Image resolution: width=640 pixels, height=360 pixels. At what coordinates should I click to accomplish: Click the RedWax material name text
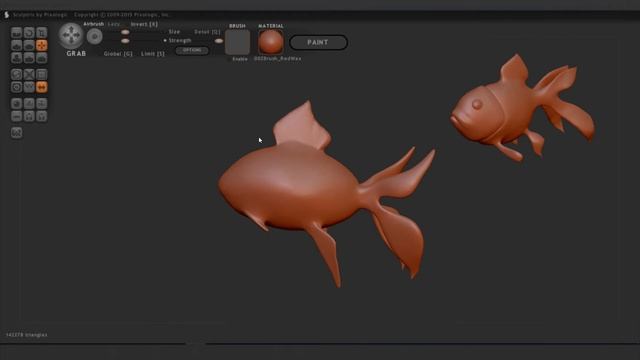pyautogui.click(x=278, y=59)
